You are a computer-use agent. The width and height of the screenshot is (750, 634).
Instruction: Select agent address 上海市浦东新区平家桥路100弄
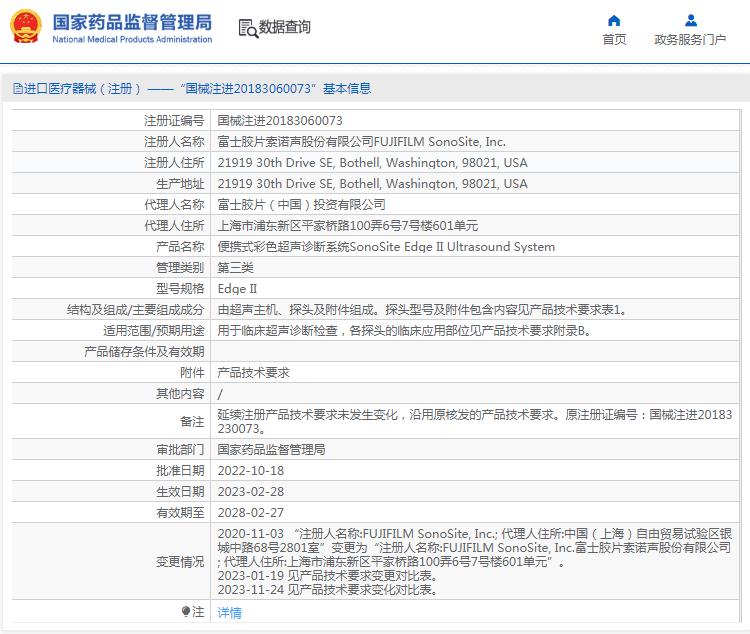point(348,225)
